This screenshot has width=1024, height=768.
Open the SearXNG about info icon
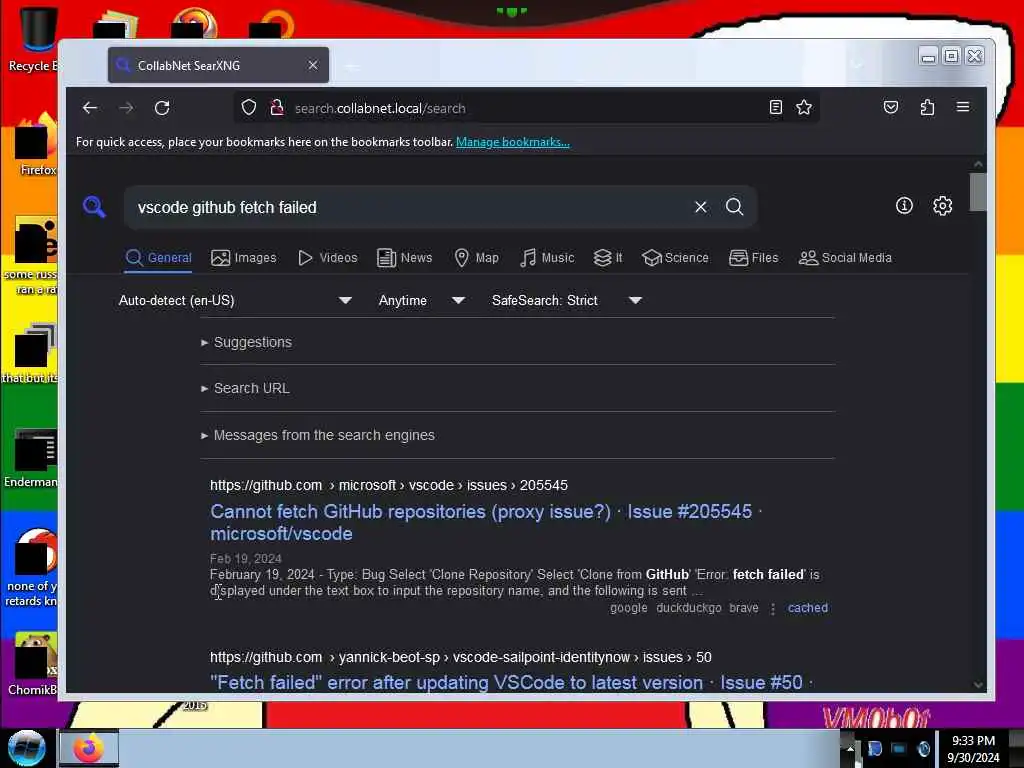coord(904,206)
